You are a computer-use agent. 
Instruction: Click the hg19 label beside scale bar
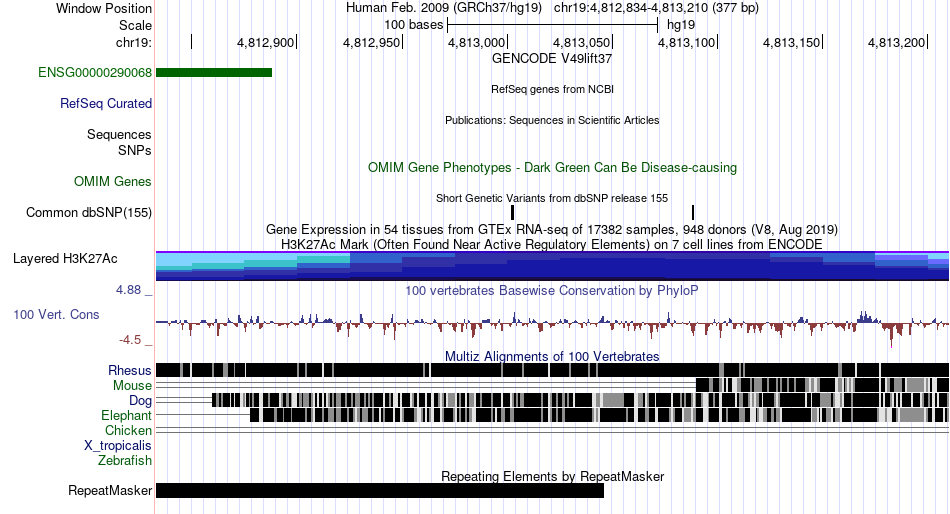681,25
